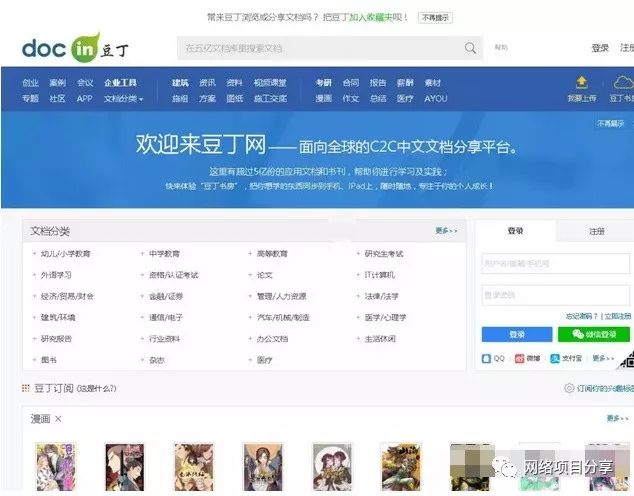This screenshot has height=496, width=634.
Task: Open the 幼儿/小学教育 category
Action: click(66, 254)
